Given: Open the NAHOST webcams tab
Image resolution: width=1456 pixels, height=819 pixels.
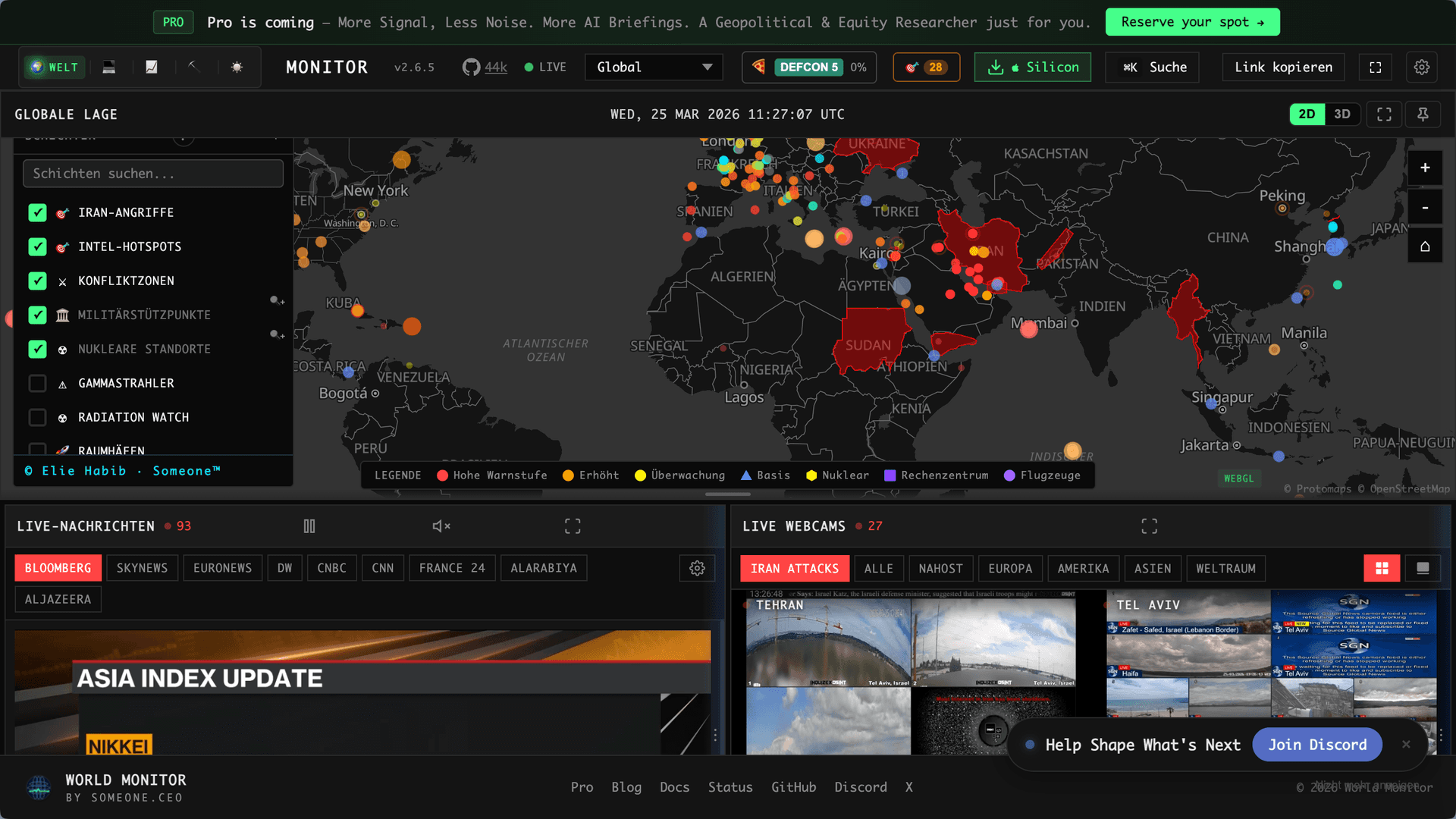Looking at the screenshot, I should tap(940, 568).
